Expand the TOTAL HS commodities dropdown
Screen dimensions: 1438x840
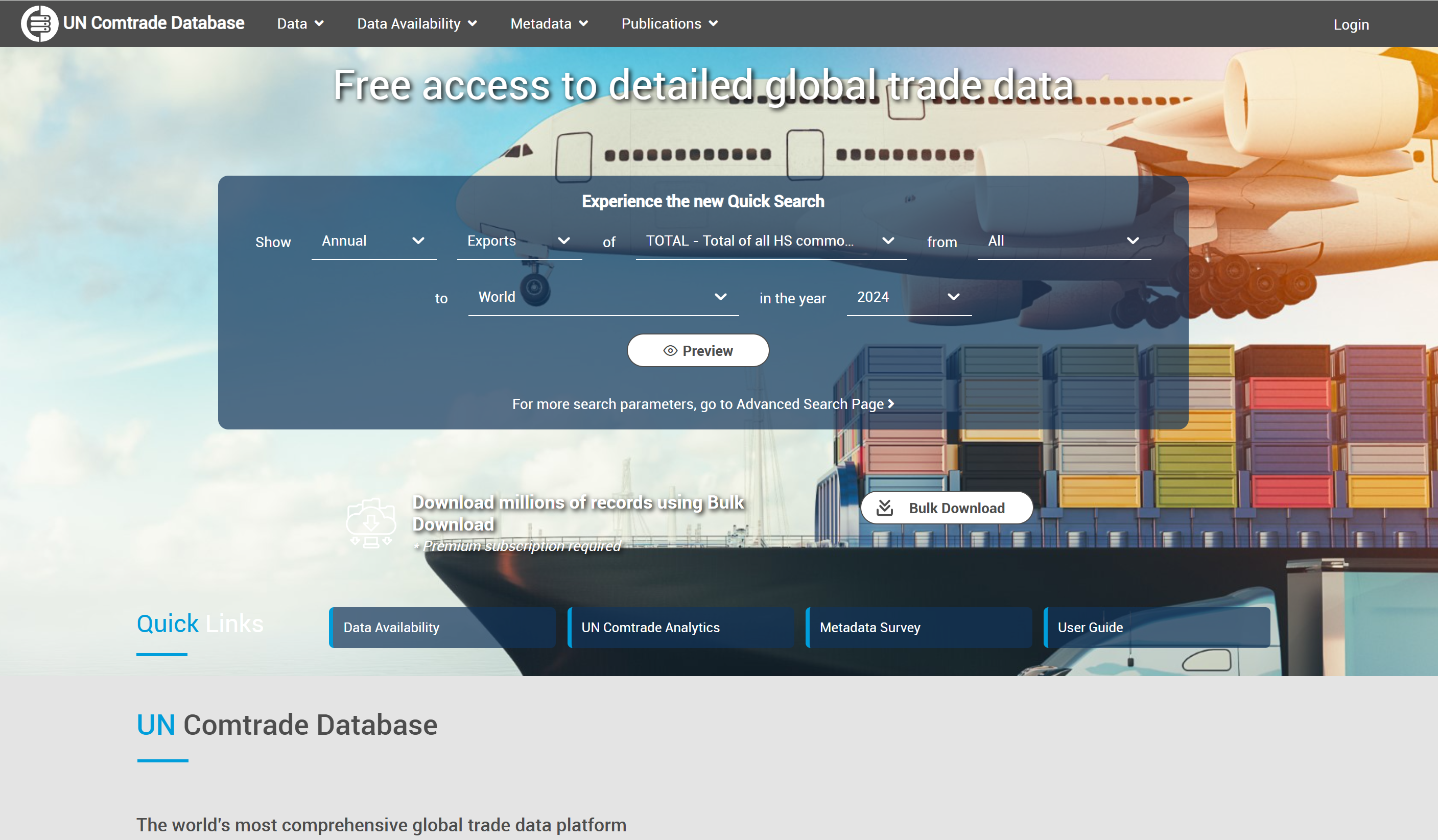click(x=770, y=241)
